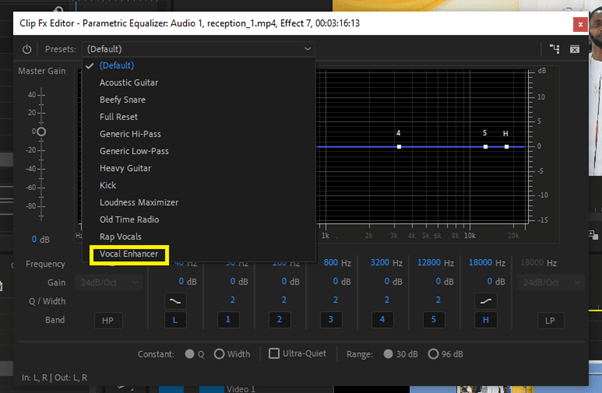The height and width of the screenshot is (393, 602).
Task: Click the 3200 Hz frequency value
Action: click(386, 263)
